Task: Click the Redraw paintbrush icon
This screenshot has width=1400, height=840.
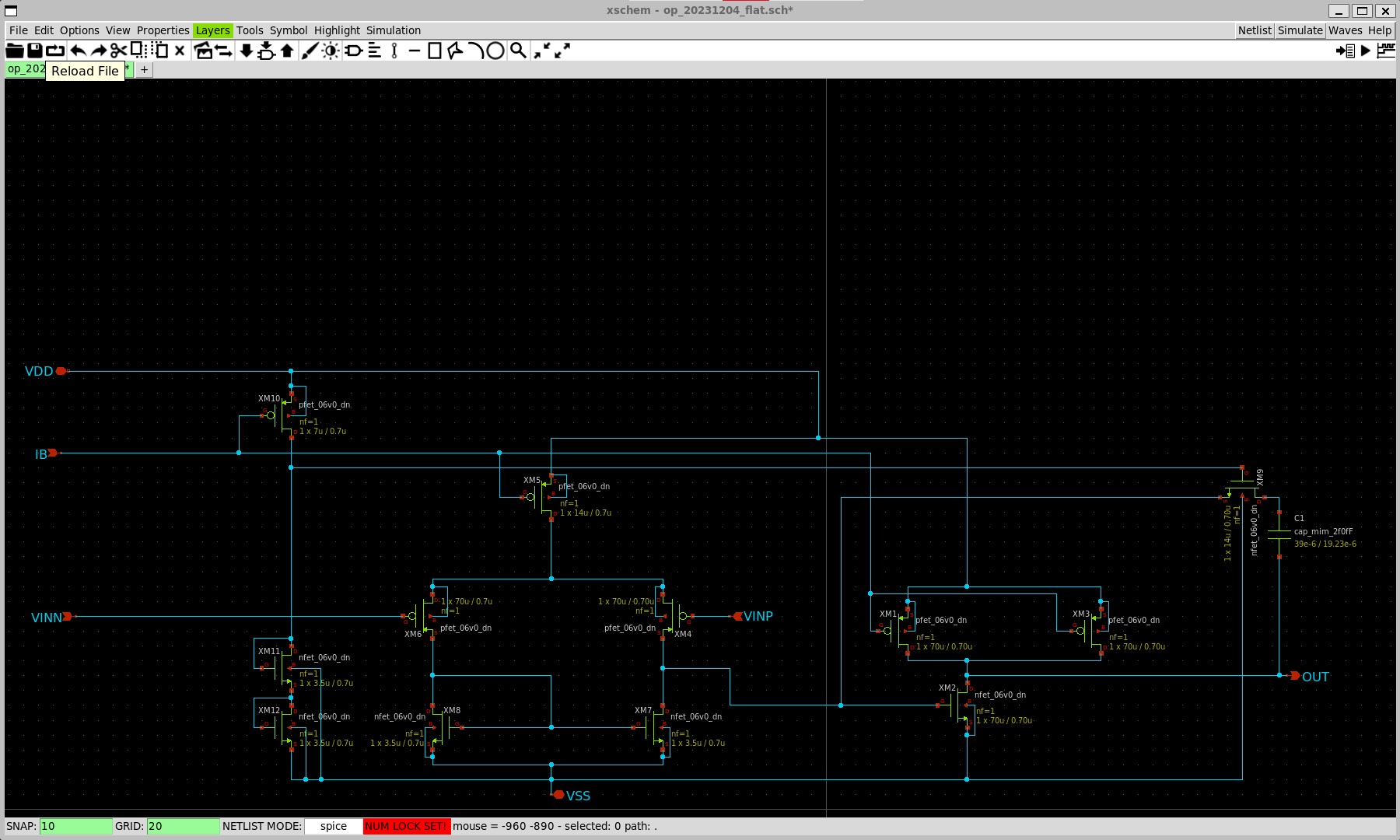Action: 310,51
